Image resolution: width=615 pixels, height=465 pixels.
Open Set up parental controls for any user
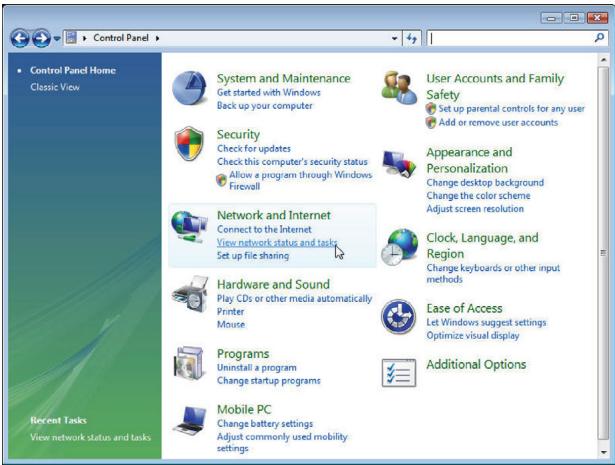(511, 109)
